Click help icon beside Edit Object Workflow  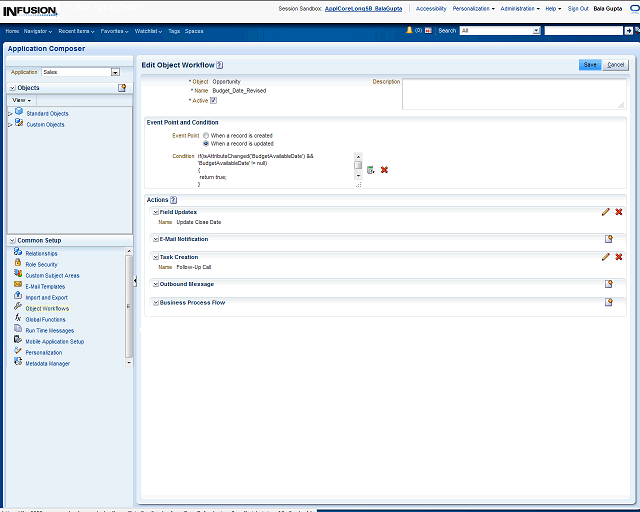click(x=219, y=64)
